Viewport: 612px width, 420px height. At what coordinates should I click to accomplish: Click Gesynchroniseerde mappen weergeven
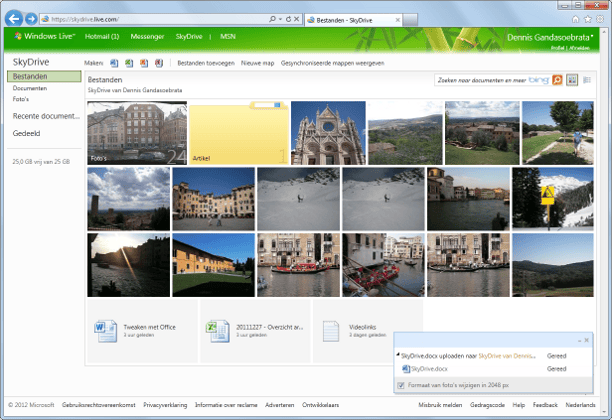333,63
